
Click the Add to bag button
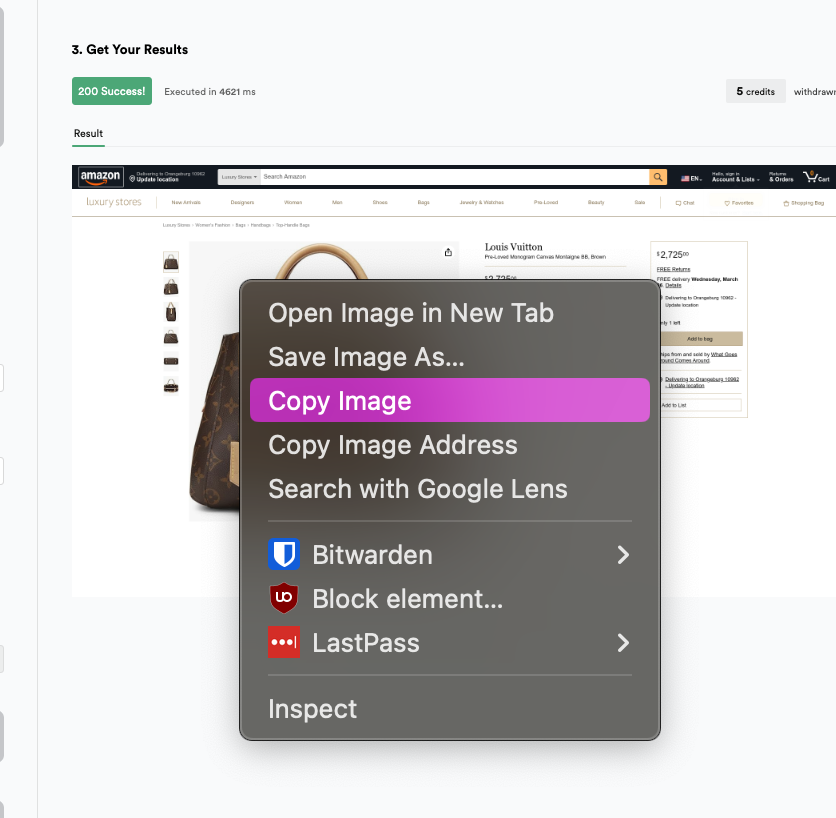click(x=700, y=339)
